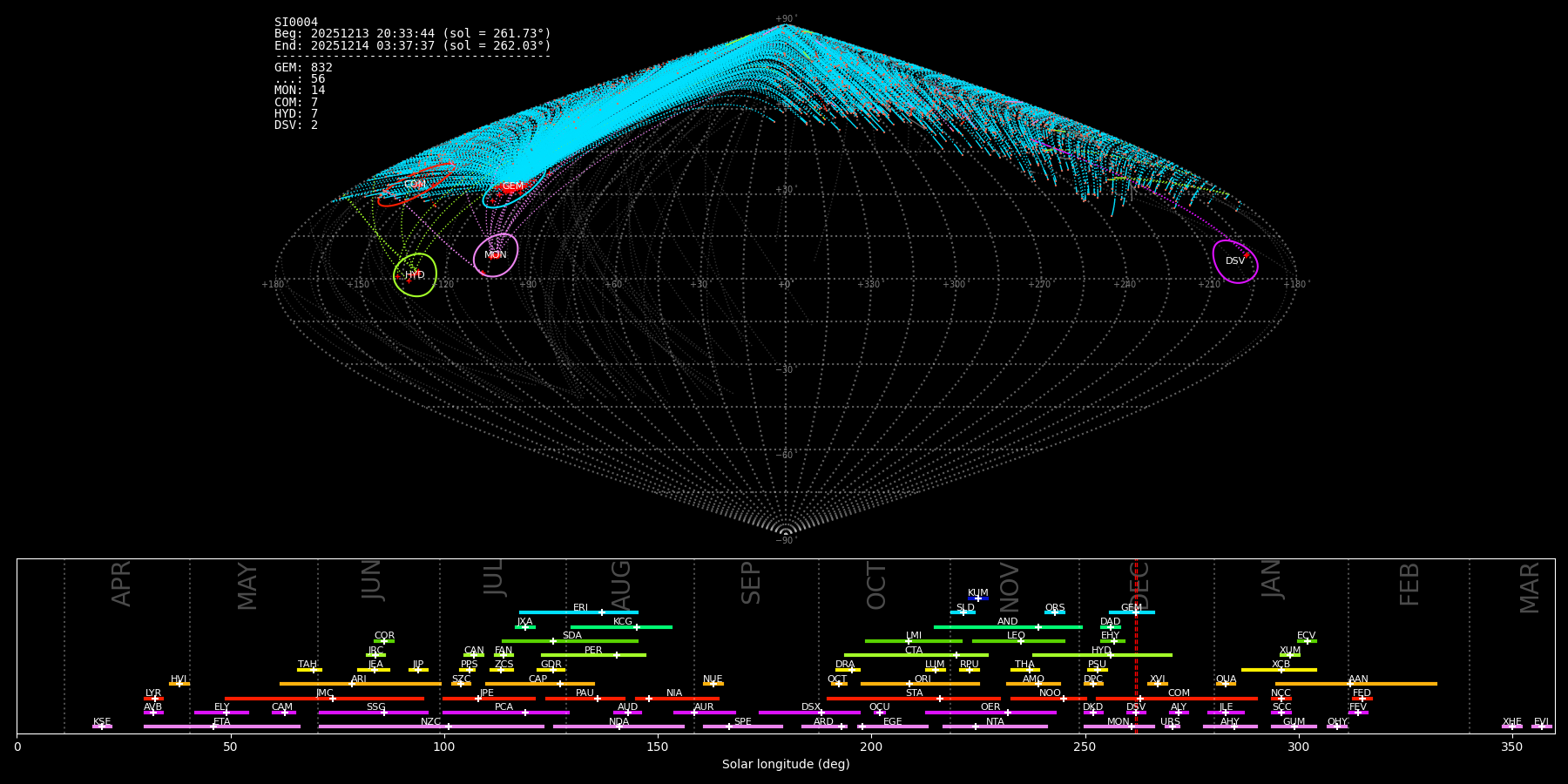
Task: Click the KUM peak cross marker
Action: click(x=978, y=598)
